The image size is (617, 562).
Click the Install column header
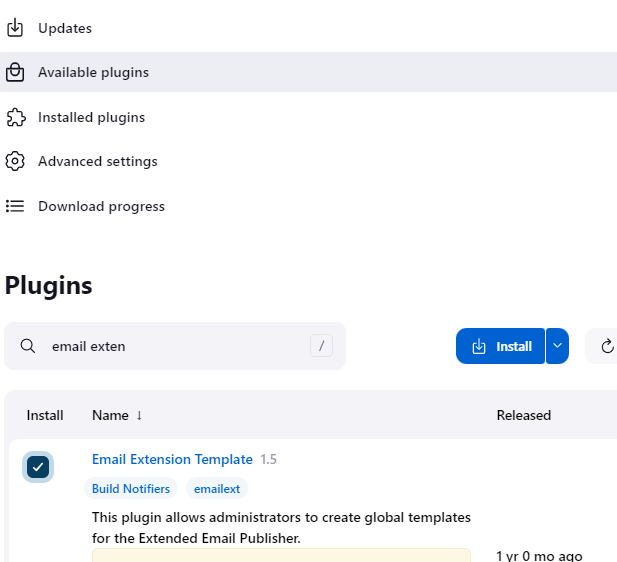tap(45, 415)
